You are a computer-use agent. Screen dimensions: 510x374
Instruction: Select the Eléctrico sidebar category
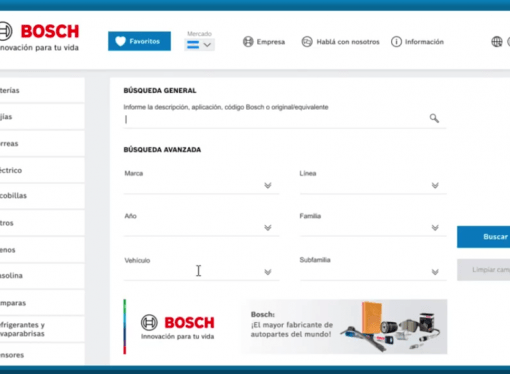(42, 170)
